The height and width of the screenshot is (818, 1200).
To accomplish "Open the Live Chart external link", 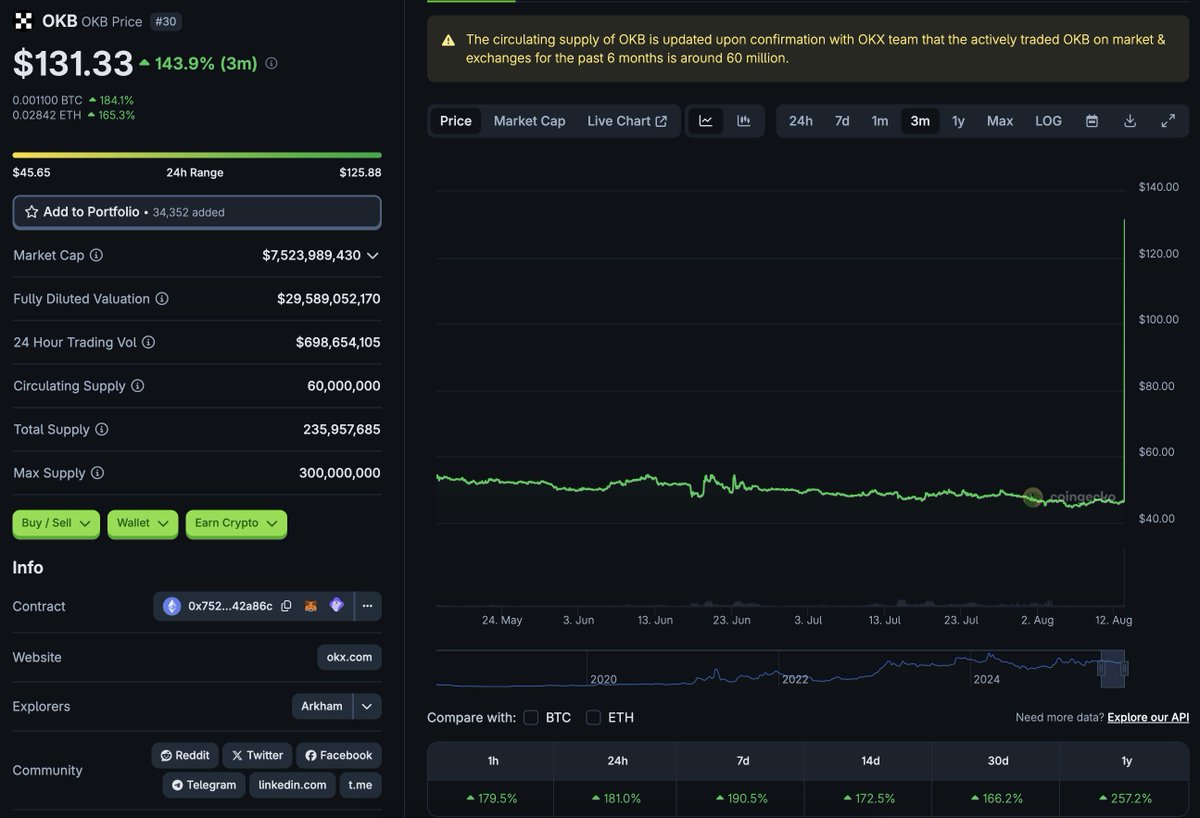I will (627, 121).
